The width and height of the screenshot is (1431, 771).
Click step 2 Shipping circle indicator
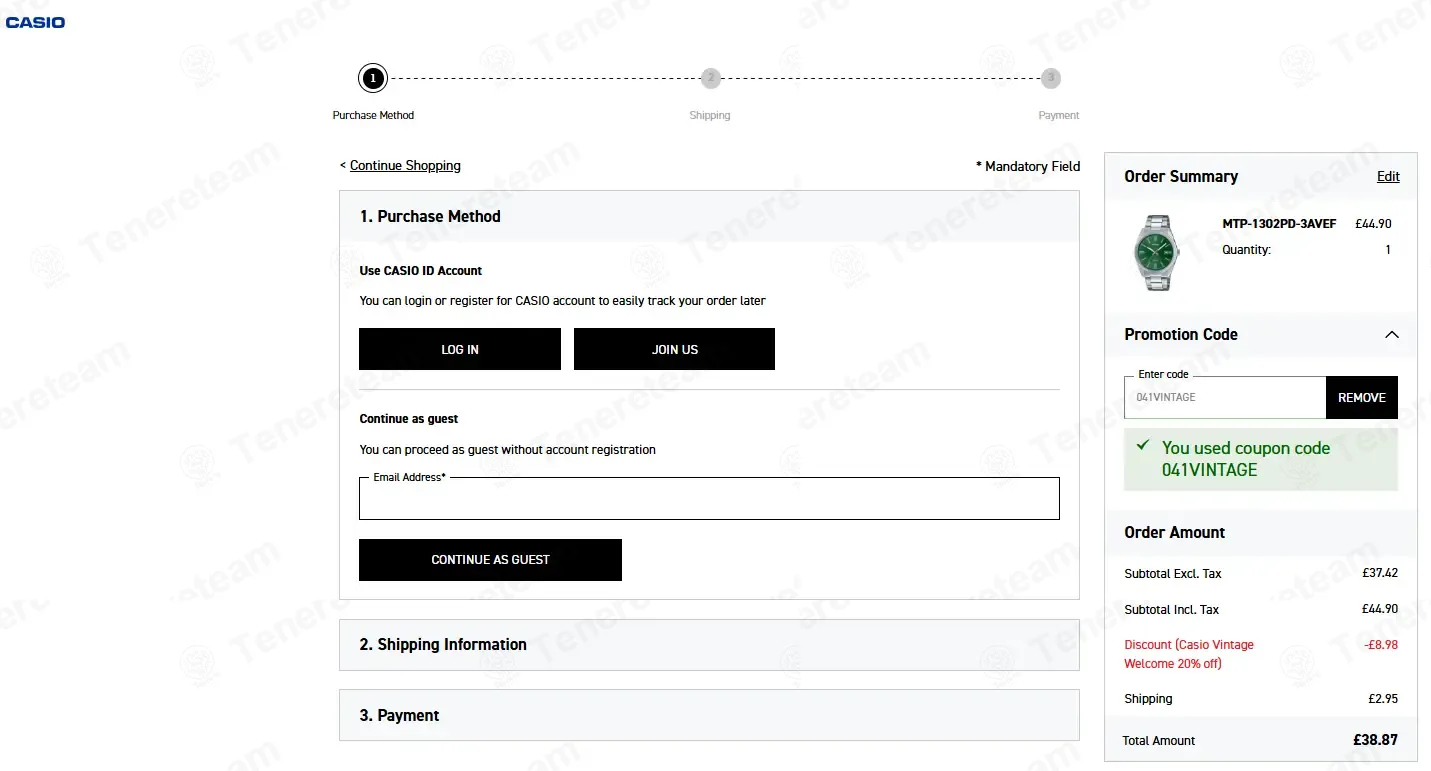coord(710,78)
